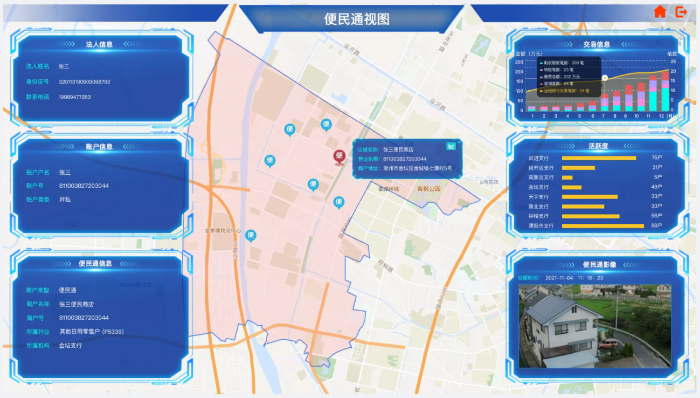
Task: Click the 活跃度 panel header
Action: click(598, 146)
